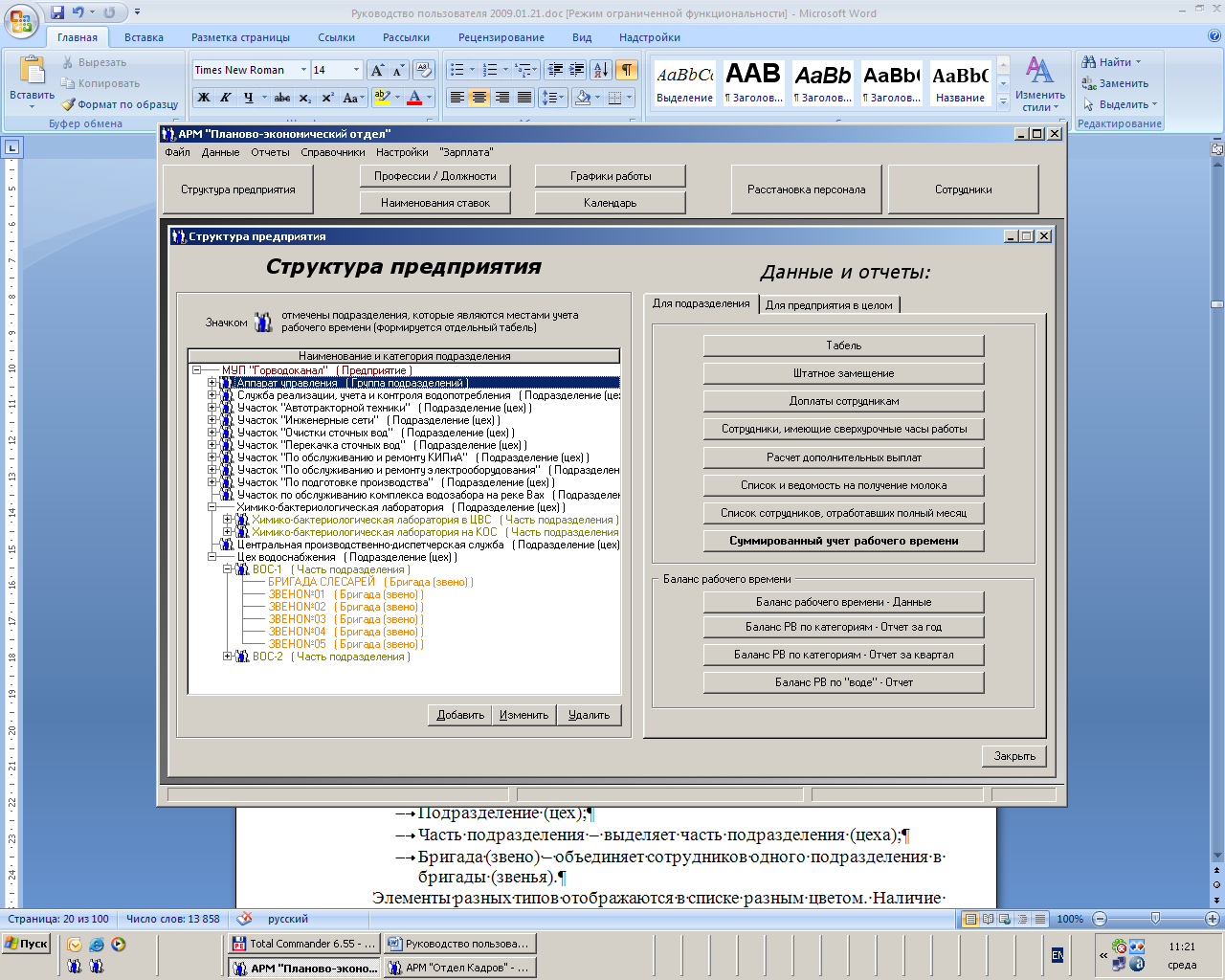The width and height of the screenshot is (1225, 980).
Task: Click the Clear Formatting eraser icon
Action: tap(425, 70)
